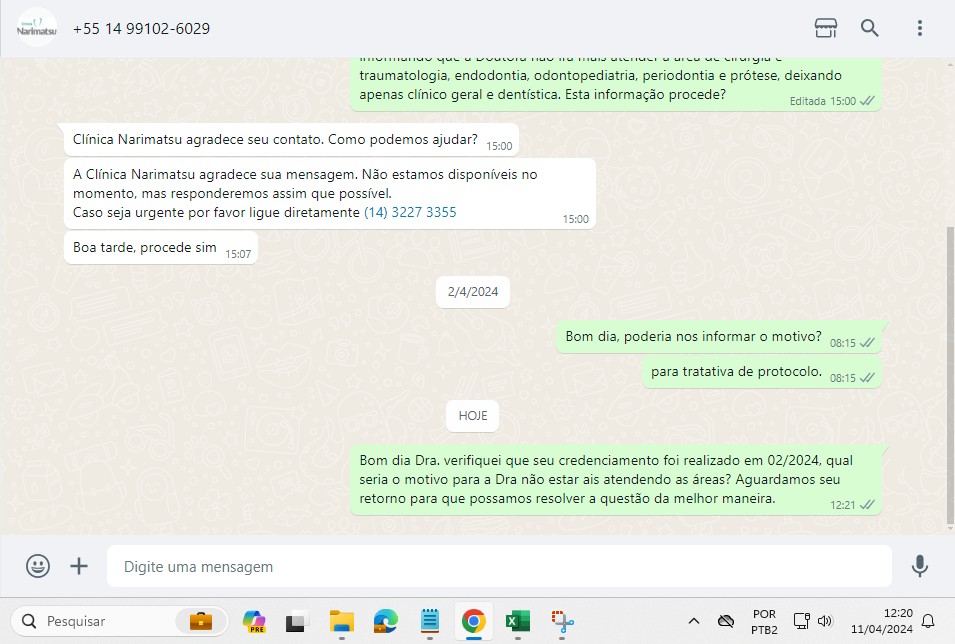Open Snipping Tool from taskbar
The image size is (955, 644).
(x=562, y=621)
